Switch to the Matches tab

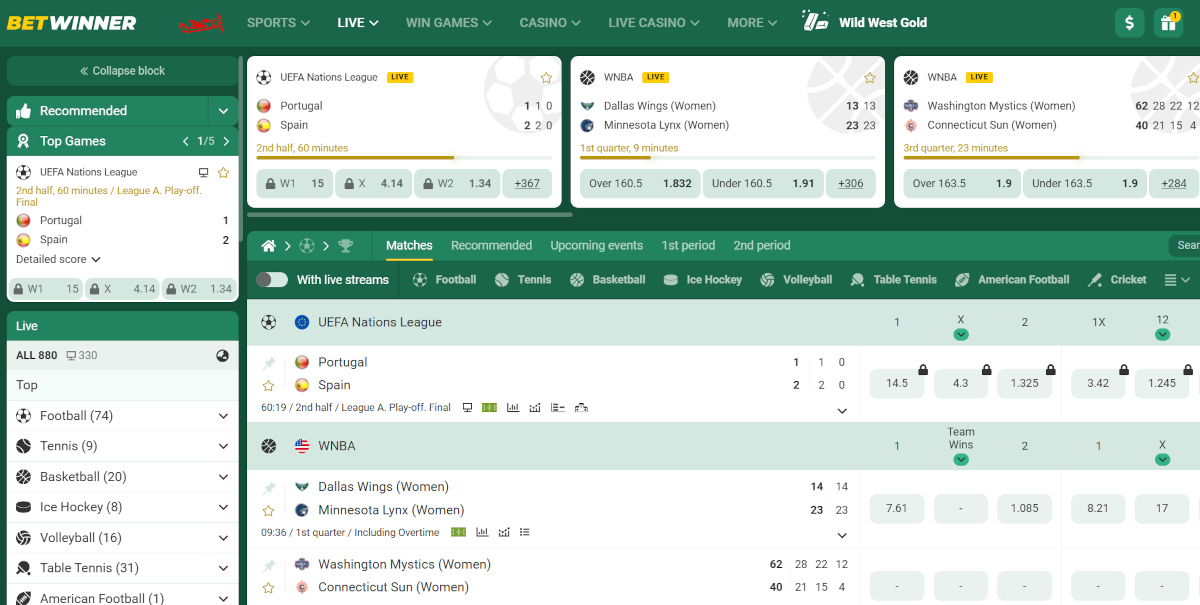pyautogui.click(x=409, y=246)
